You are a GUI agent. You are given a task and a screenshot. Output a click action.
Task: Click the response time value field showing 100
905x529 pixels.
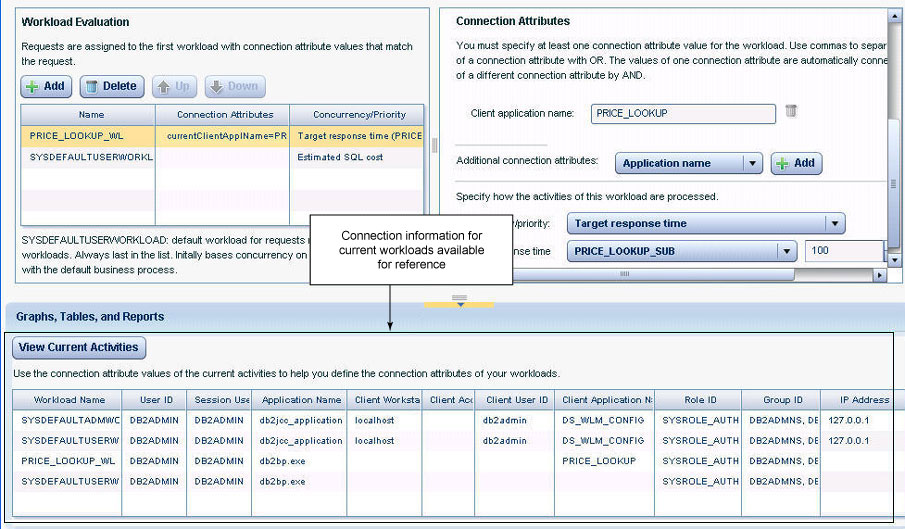click(x=844, y=251)
